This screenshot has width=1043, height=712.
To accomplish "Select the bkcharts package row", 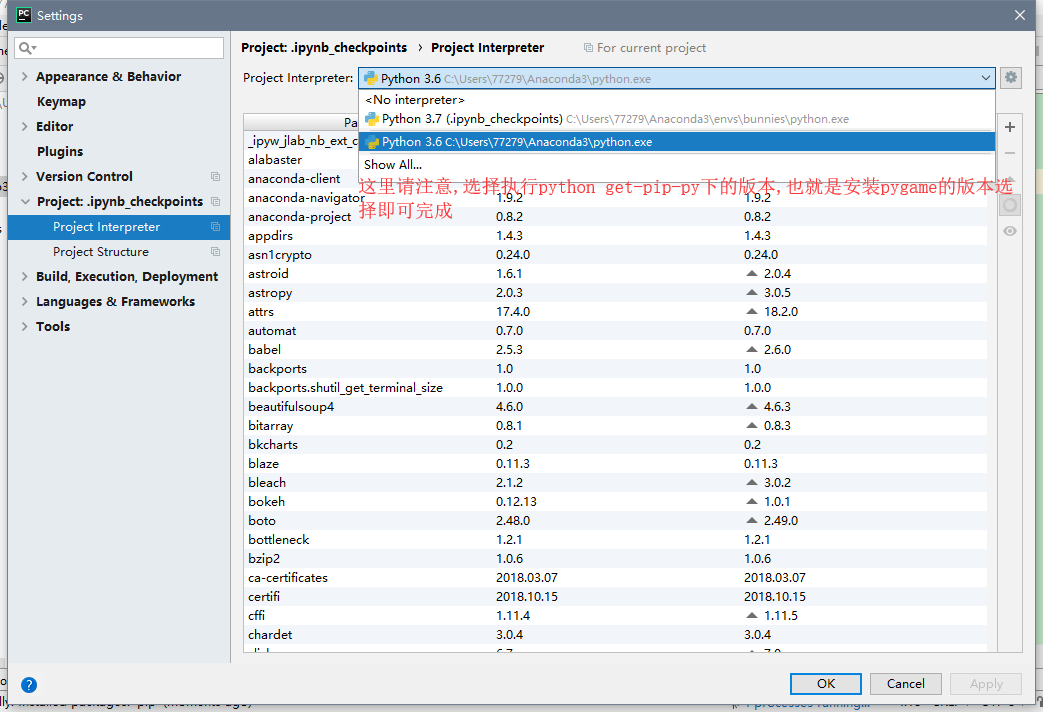I will (615, 445).
